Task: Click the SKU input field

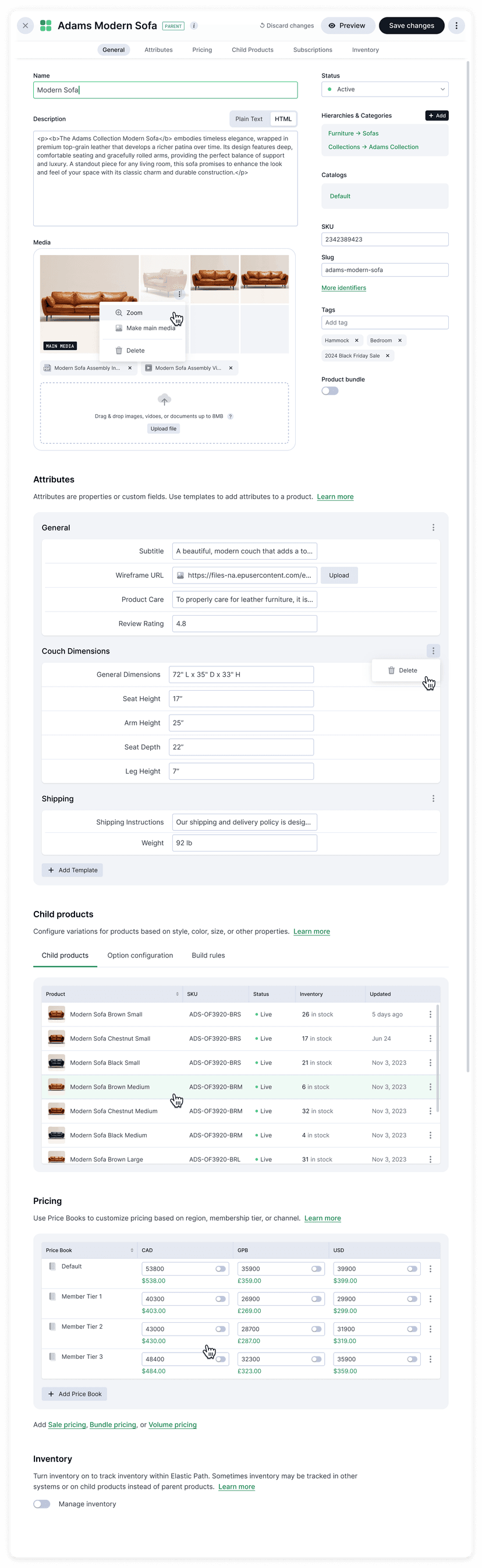Action: click(385, 240)
